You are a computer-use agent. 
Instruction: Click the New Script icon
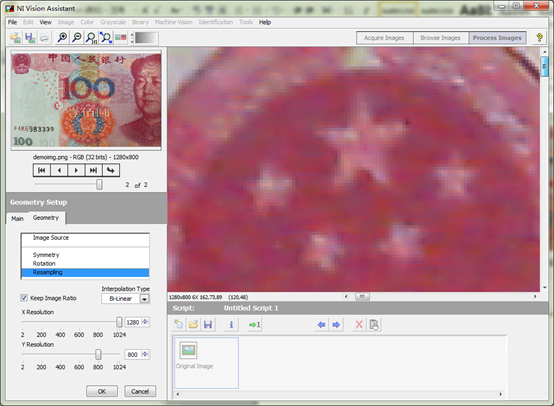(179, 324)
